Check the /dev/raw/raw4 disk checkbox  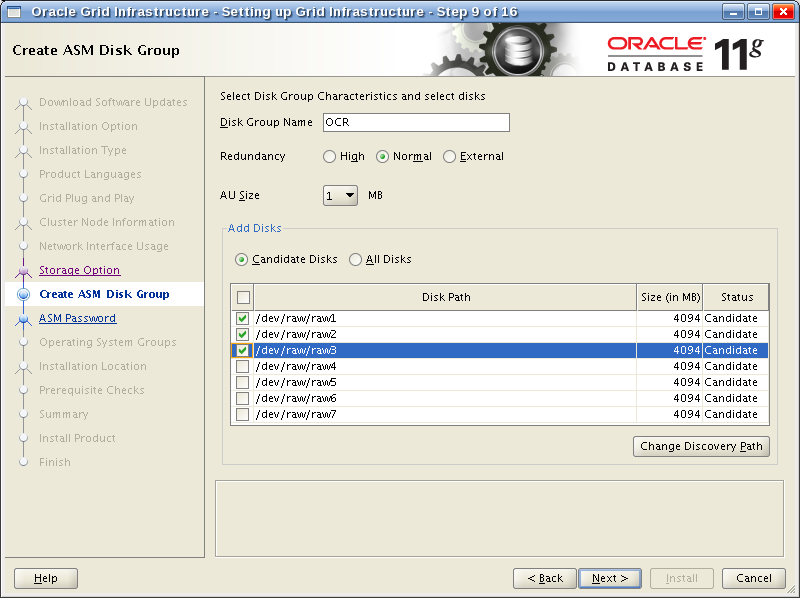point(242,366)
